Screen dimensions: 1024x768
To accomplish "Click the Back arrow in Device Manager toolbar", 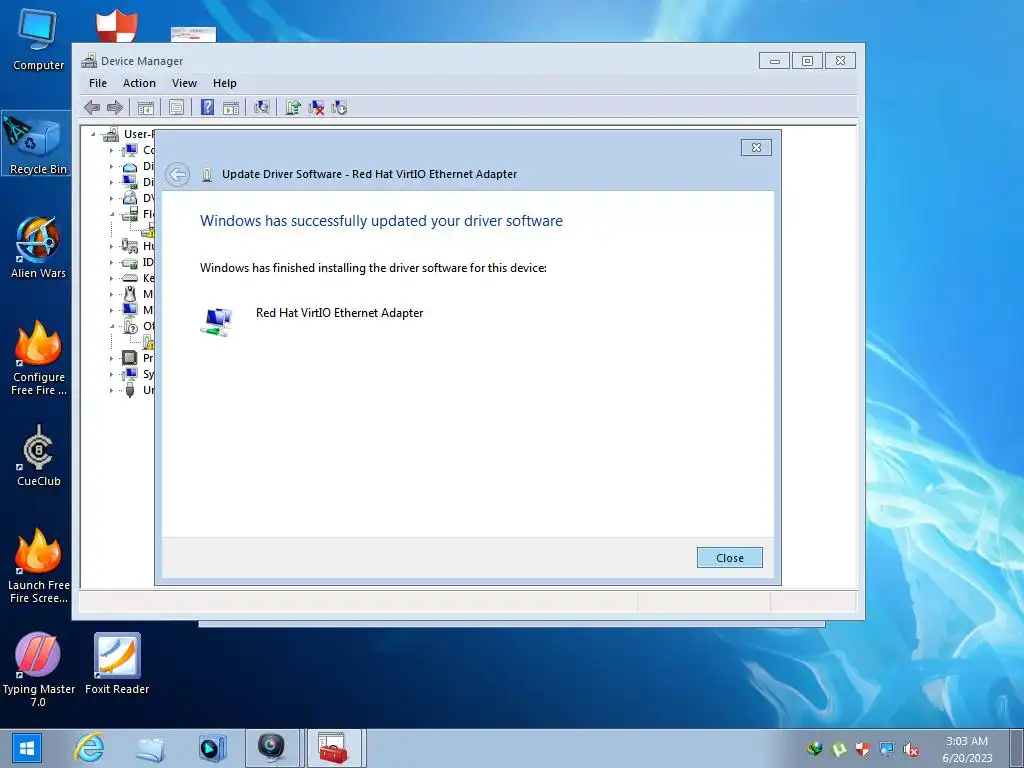I will click(92, 107).
